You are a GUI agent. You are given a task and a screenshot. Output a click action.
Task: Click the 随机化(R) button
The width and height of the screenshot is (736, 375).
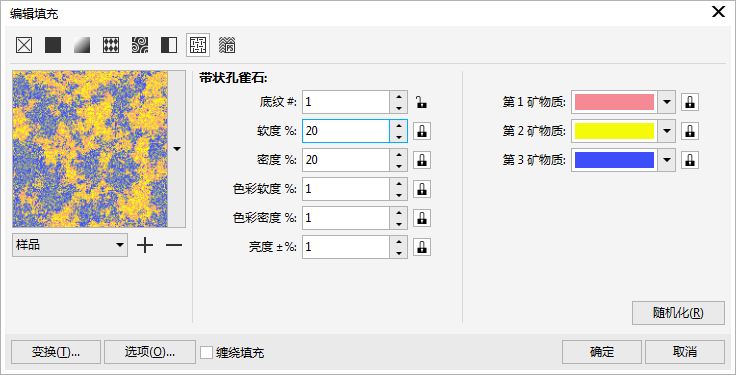(x=678, y=313)
